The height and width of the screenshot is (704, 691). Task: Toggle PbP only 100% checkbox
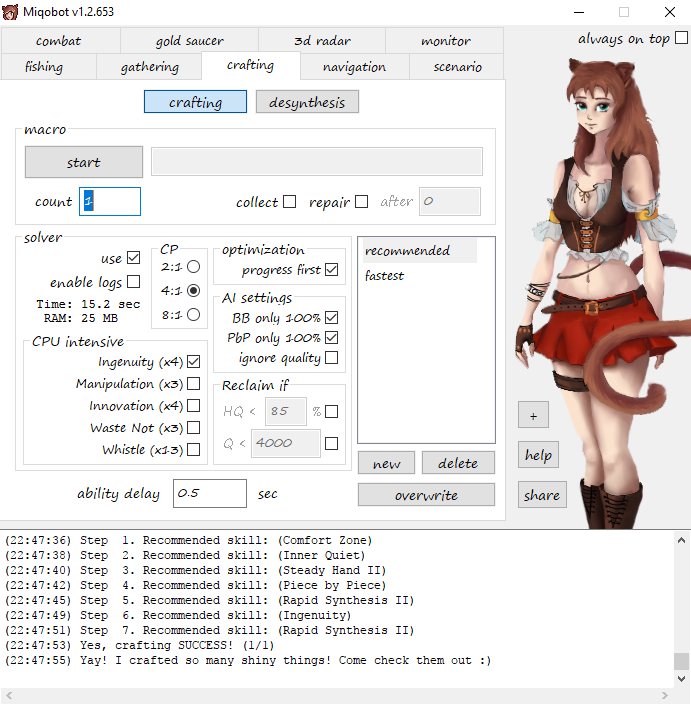tap(332, 338)
